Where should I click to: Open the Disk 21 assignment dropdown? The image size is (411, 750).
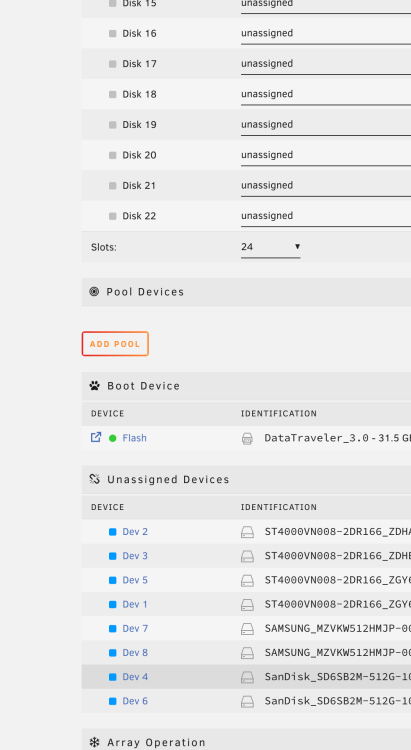(326, 186)
